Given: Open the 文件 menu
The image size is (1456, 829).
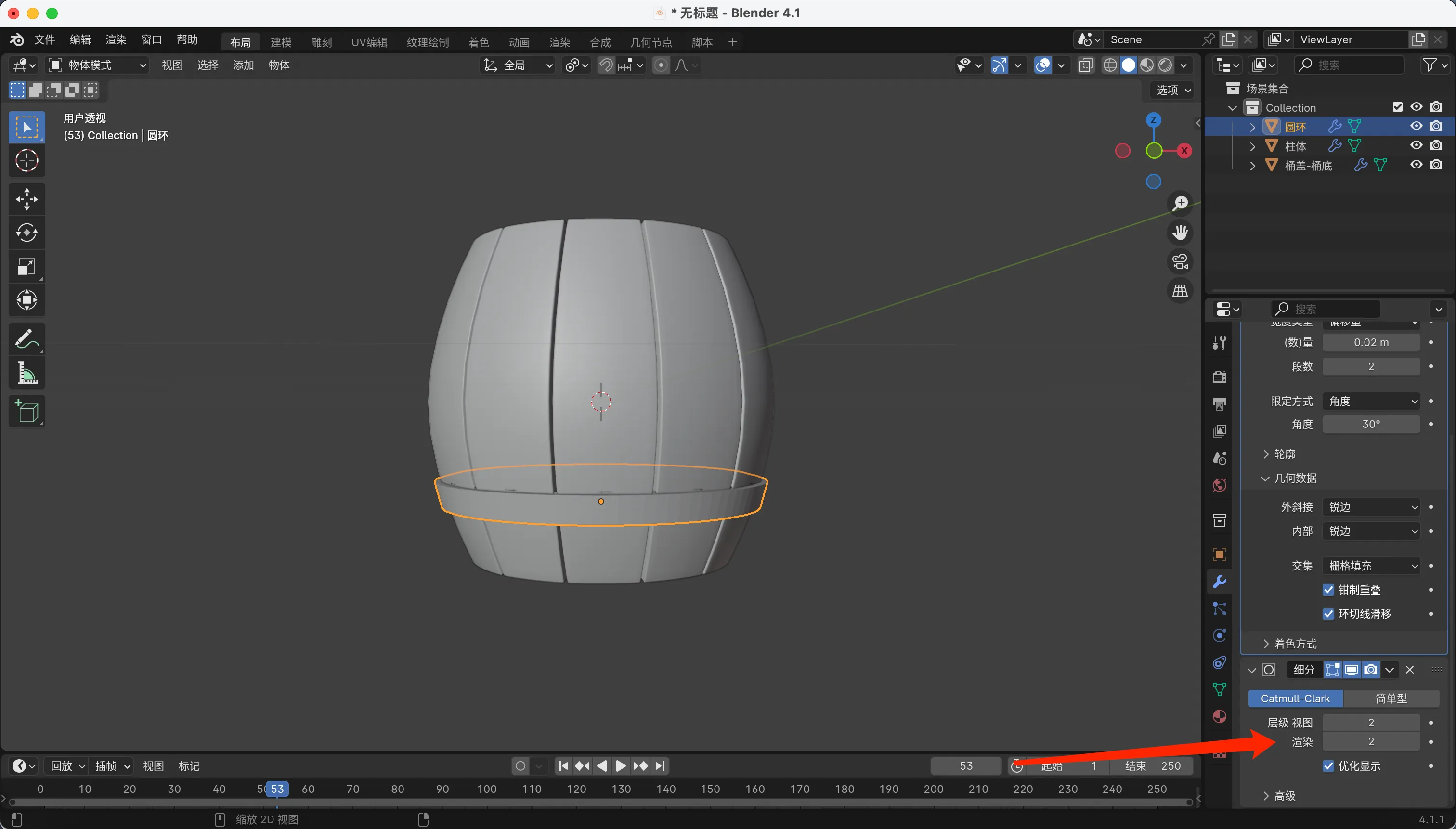Looking at the screenshot, I should pos(44,40).
